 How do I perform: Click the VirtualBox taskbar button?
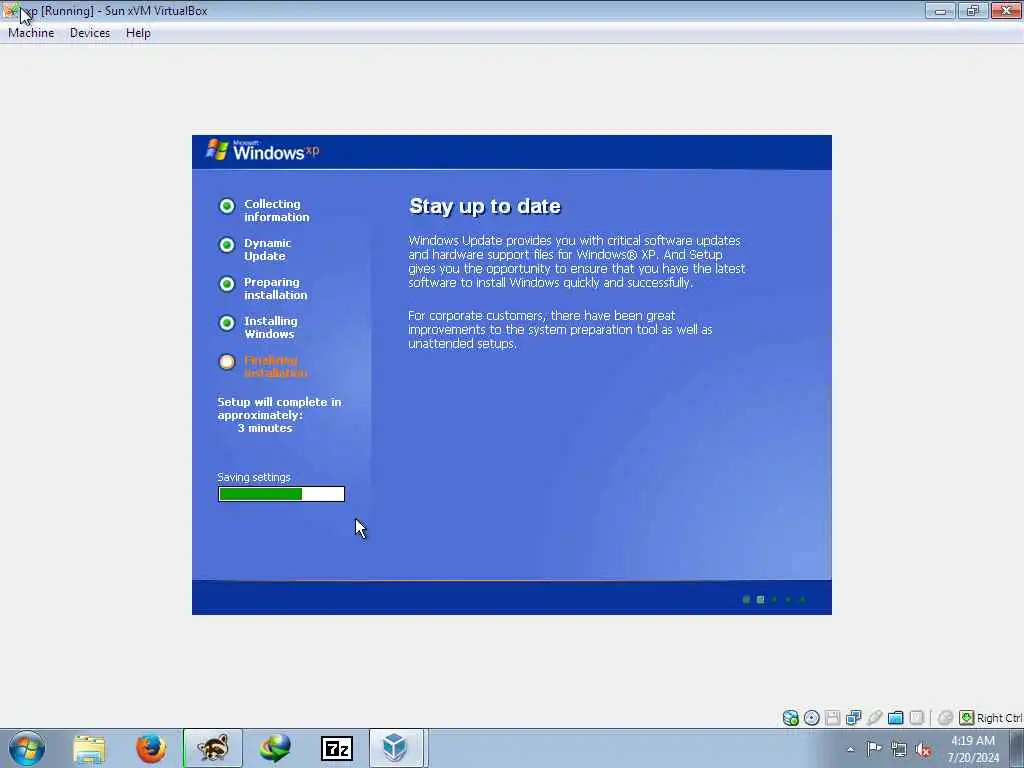click(x=398, y=748)
